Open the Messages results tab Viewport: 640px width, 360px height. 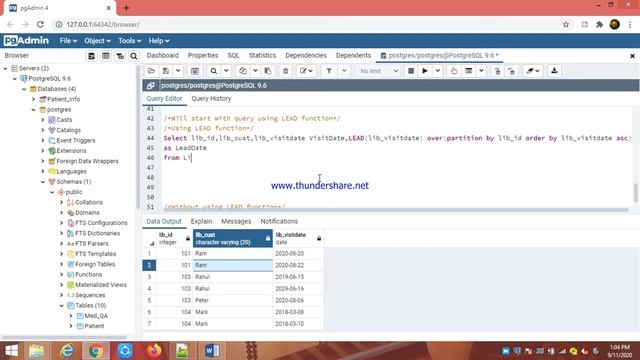pyautogui.click(x=236, y=221)
